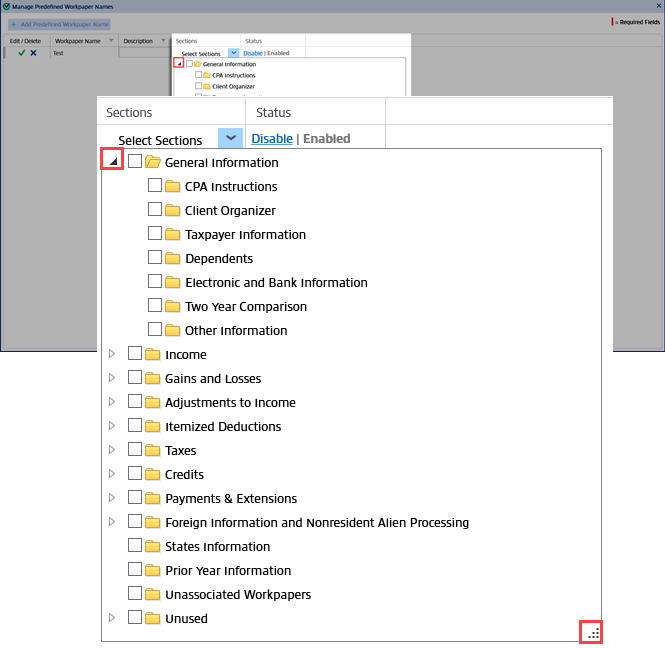Click Add Predefined Workpaper Name button

tap(59, 24)
